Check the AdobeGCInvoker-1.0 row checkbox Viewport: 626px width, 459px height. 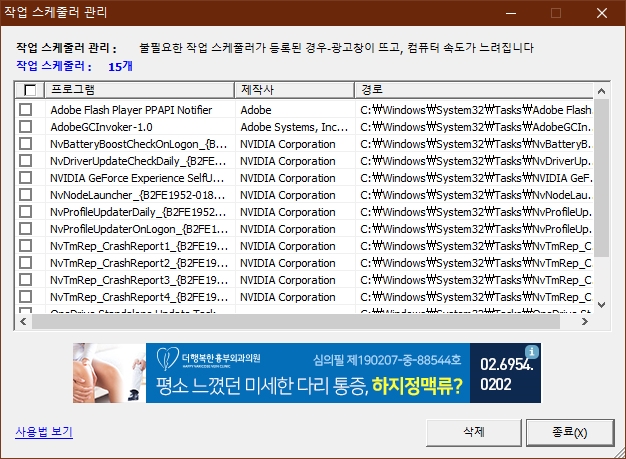[x=26, y=127]
